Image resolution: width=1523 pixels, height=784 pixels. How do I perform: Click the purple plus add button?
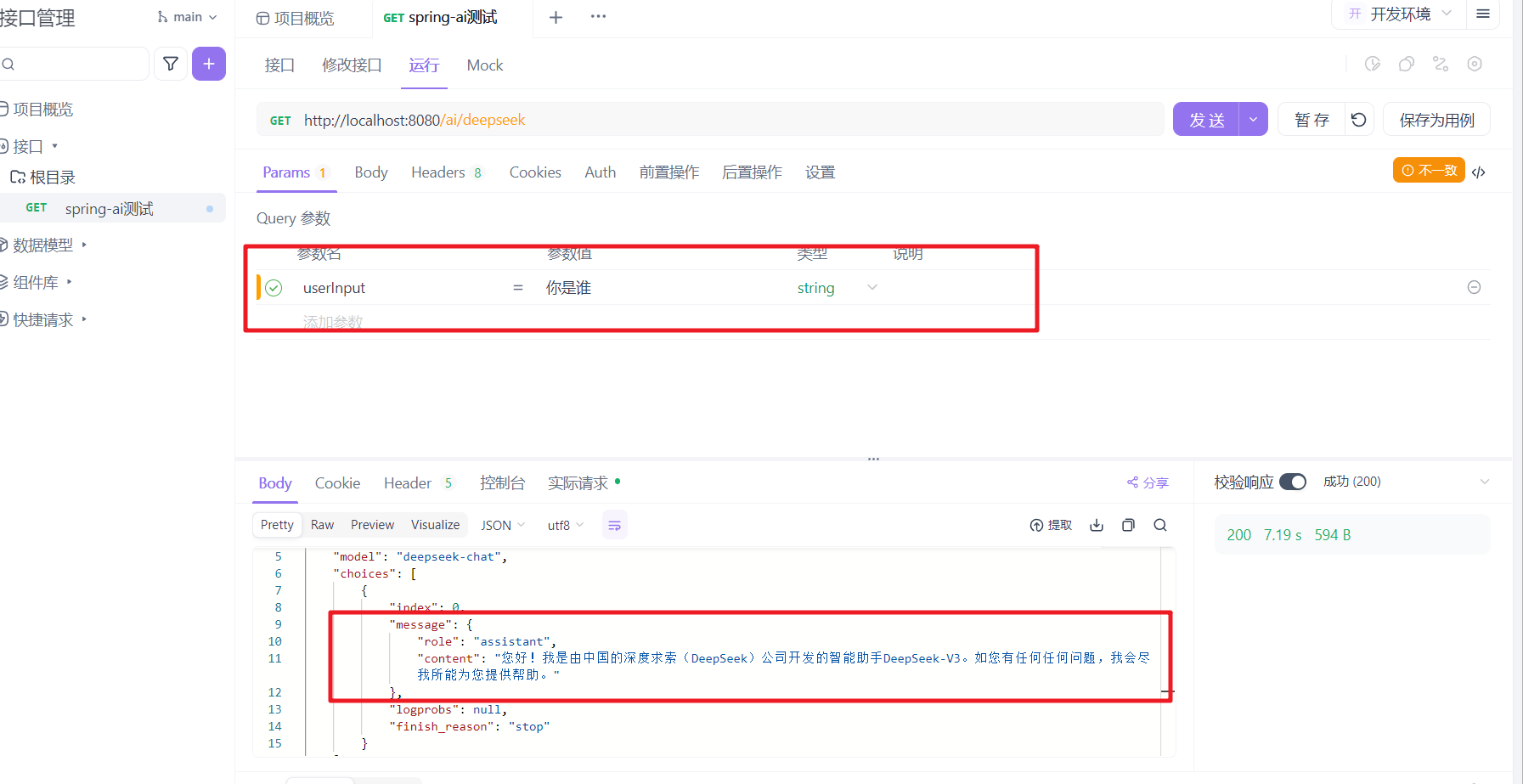[x=209, y=64]
